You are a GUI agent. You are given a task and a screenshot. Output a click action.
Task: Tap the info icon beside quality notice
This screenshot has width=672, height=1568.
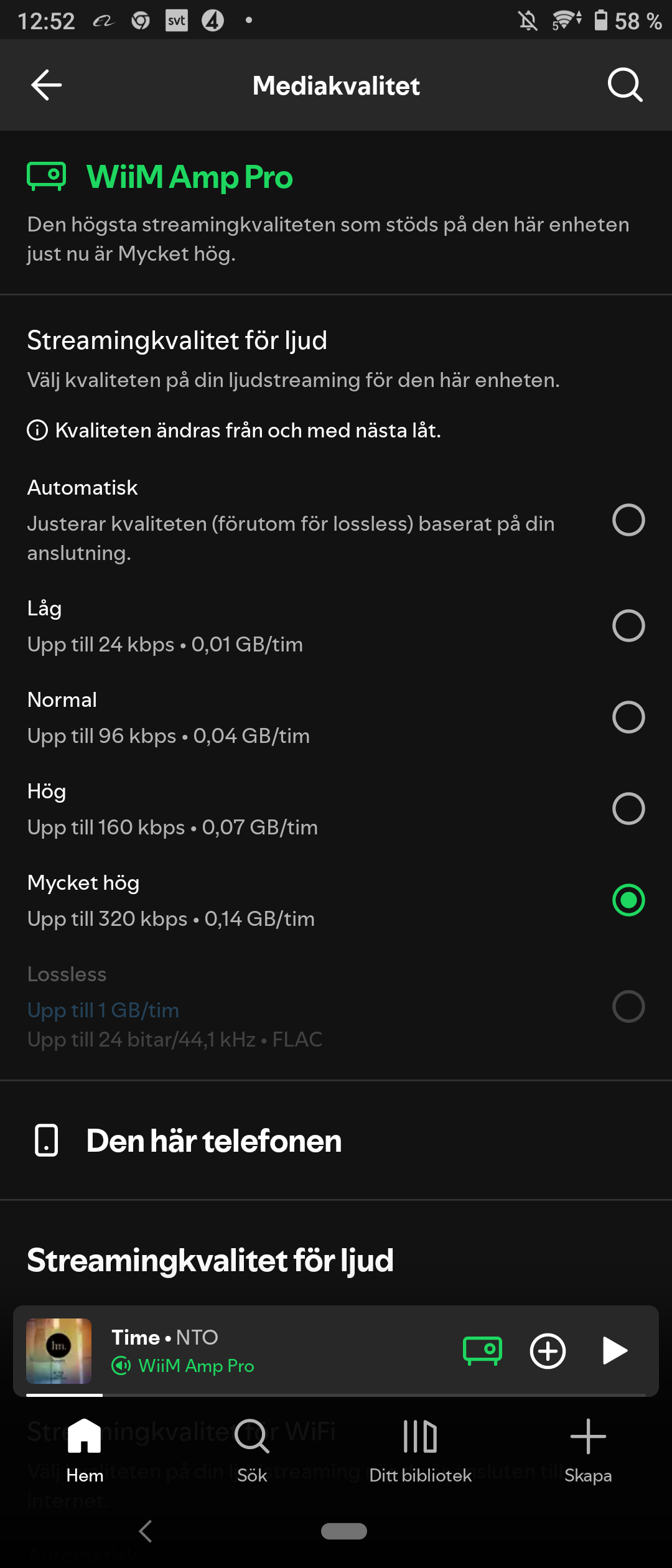37,430
